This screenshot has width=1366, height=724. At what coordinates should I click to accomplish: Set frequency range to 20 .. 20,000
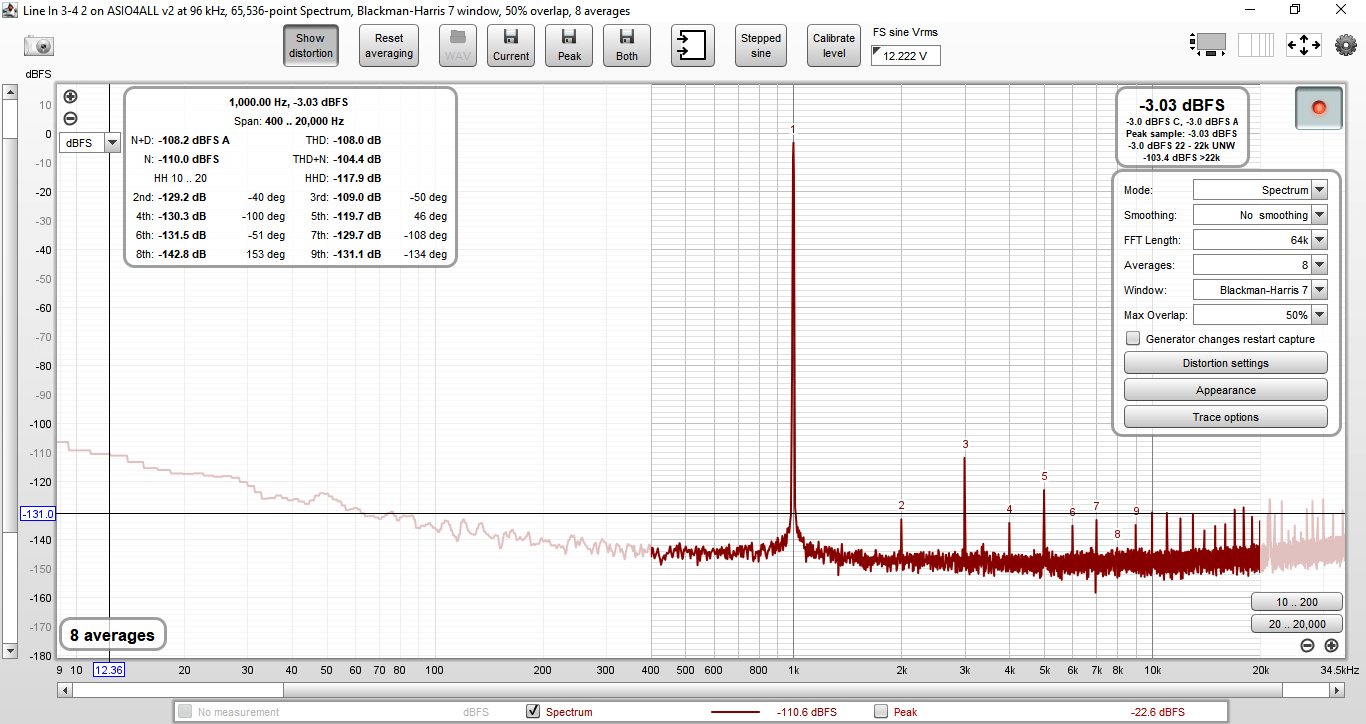coord(1296,624)
